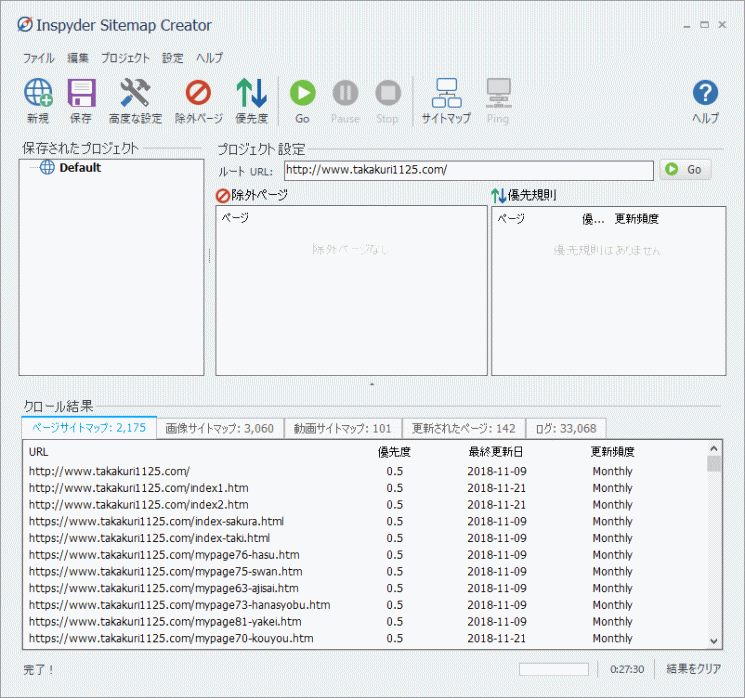
Task: Click Monthly in mypage75-swan.htm row
Action: click(x=612, y=571)
